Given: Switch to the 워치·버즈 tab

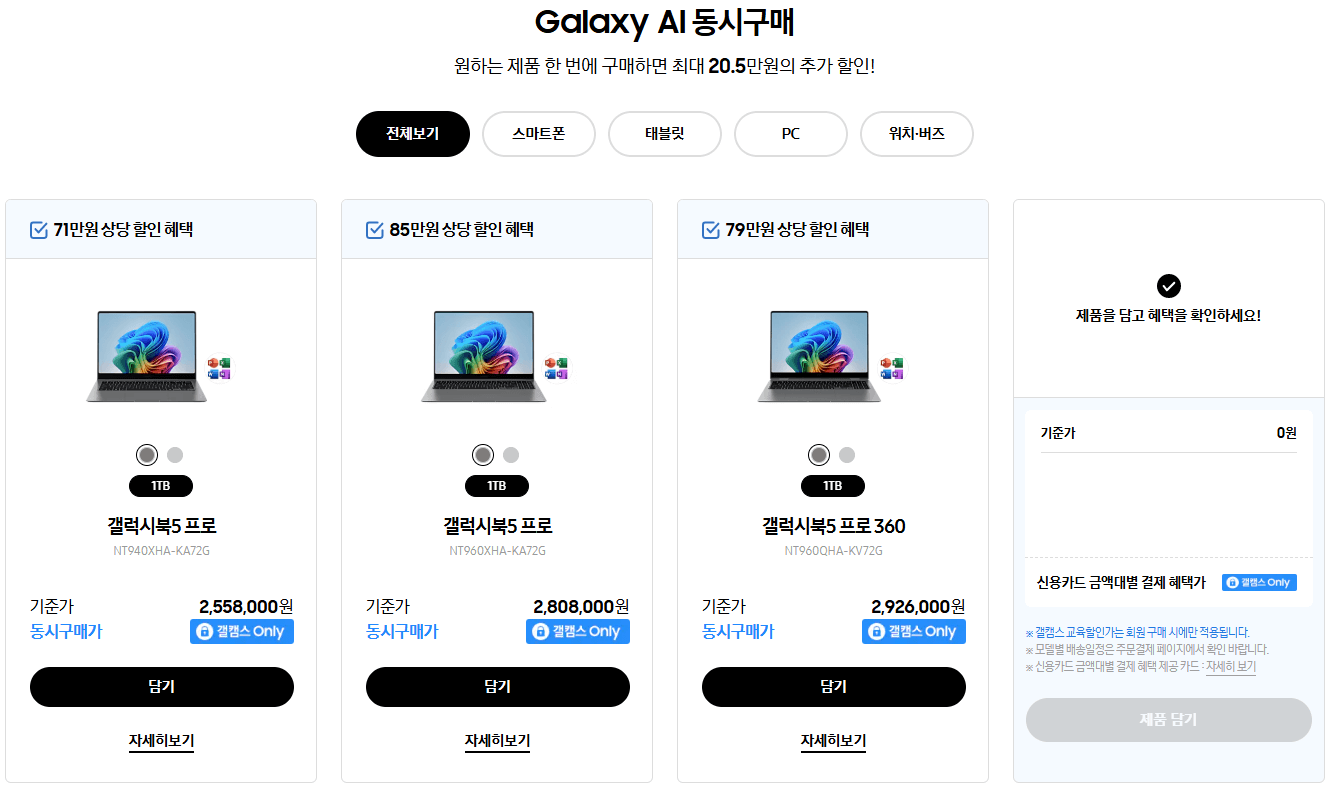Looking at the screenshot, I should (x=916, y=133).
